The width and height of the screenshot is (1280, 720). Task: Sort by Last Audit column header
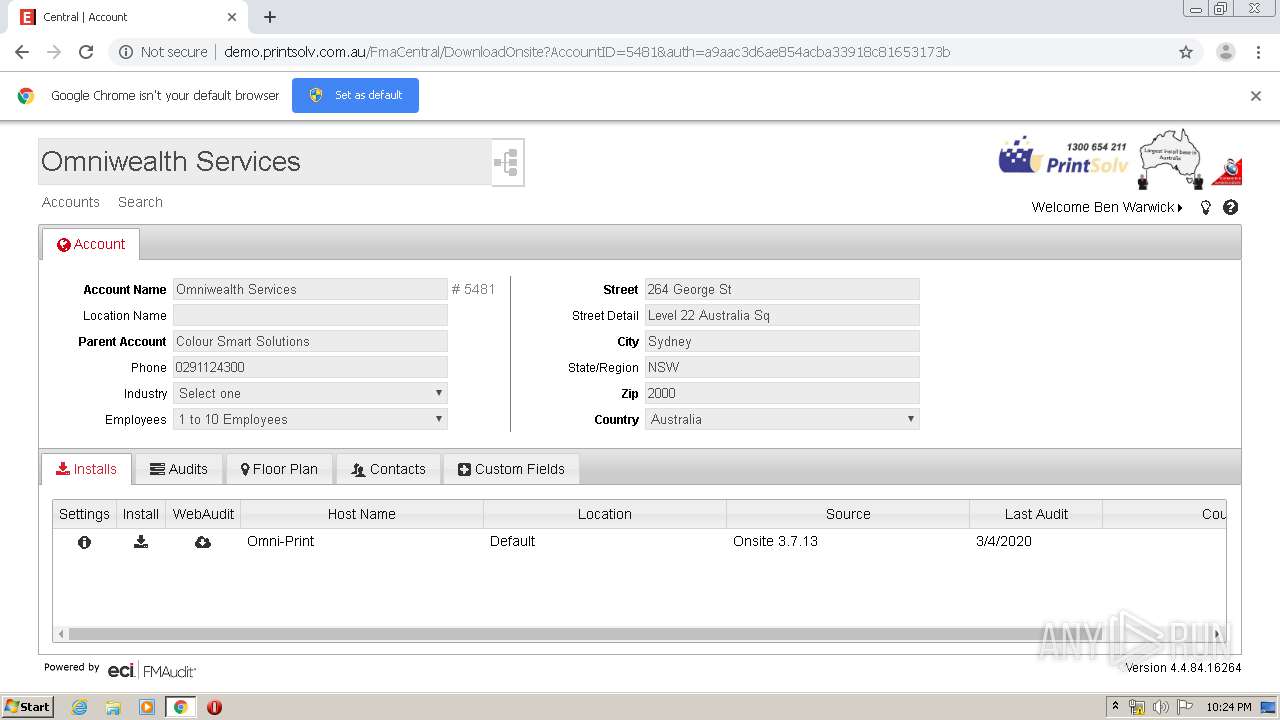click(1036, 514)
